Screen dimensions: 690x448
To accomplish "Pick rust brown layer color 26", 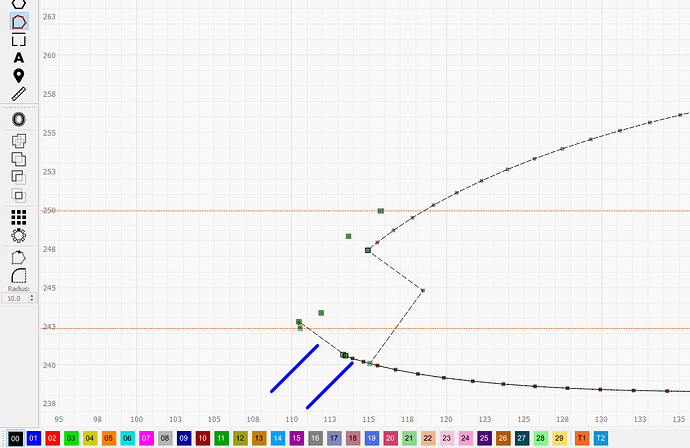I will tap(503, 438).
